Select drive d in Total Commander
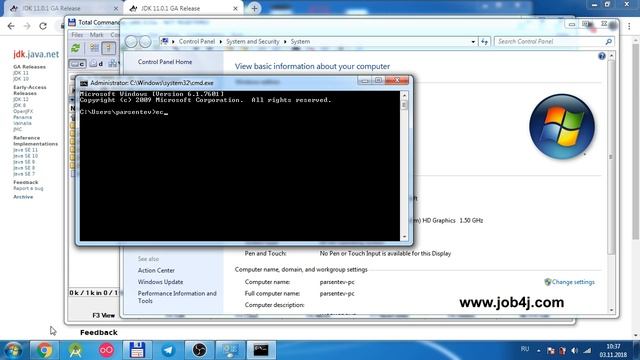Image resolution: width=640 pixels, height=360 pixels. [96, 64]
